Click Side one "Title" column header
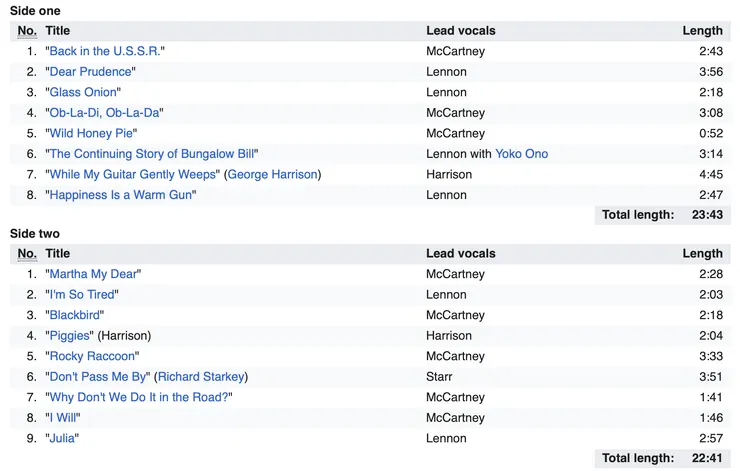The width and height of the screenshot is (740, 471). tap(58, 31)
